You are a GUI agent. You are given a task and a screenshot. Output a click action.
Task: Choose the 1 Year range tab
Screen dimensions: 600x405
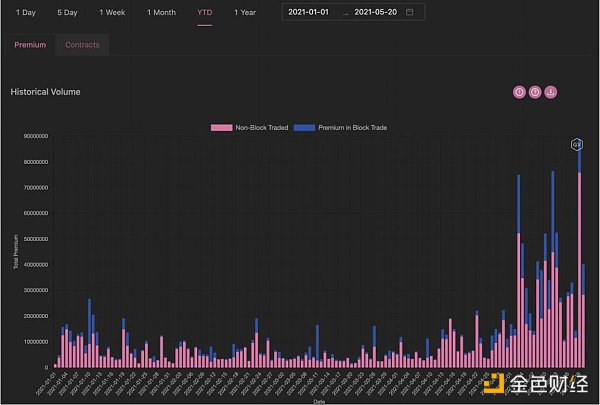245,12
